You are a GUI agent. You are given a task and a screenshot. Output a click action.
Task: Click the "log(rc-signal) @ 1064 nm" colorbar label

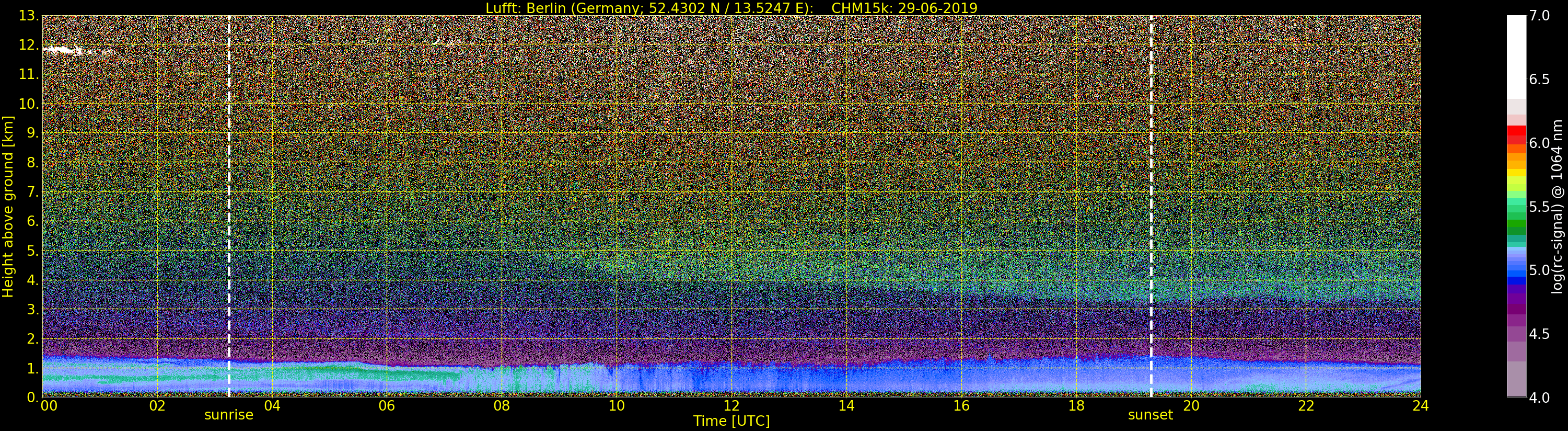[x=1557, y=207]
